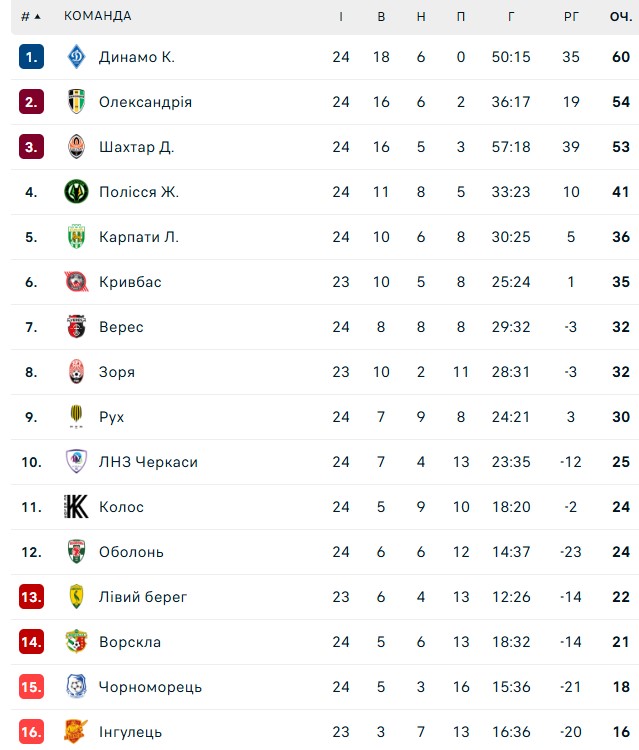Image resolution: width=639 pixels, height=750 pixels.
Task: Click the Динамо К. club logo
Action: (x=76, y=57)
